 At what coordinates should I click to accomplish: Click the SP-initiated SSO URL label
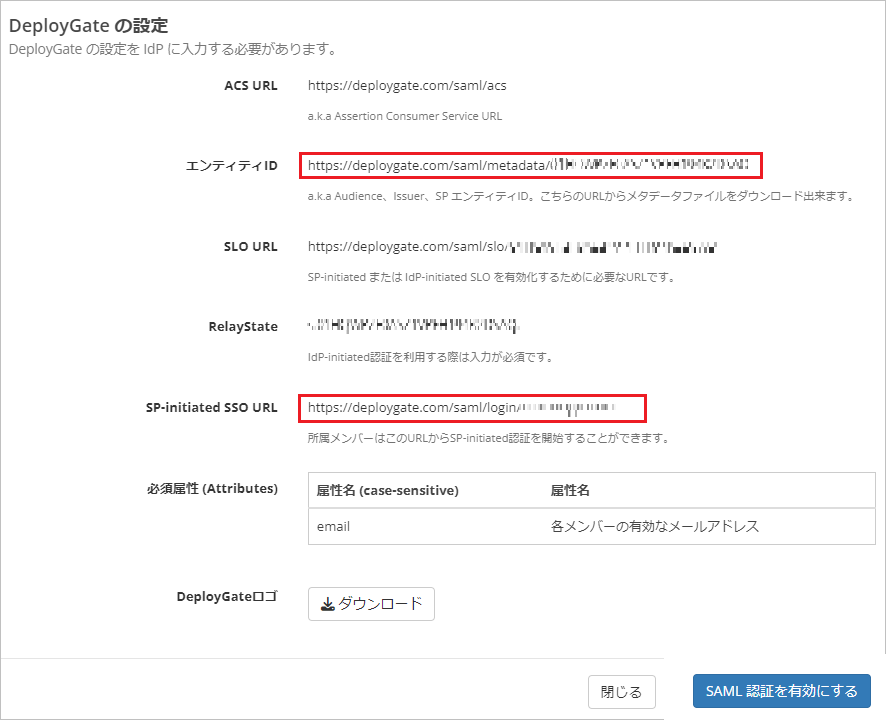click(x=211, y=407)
